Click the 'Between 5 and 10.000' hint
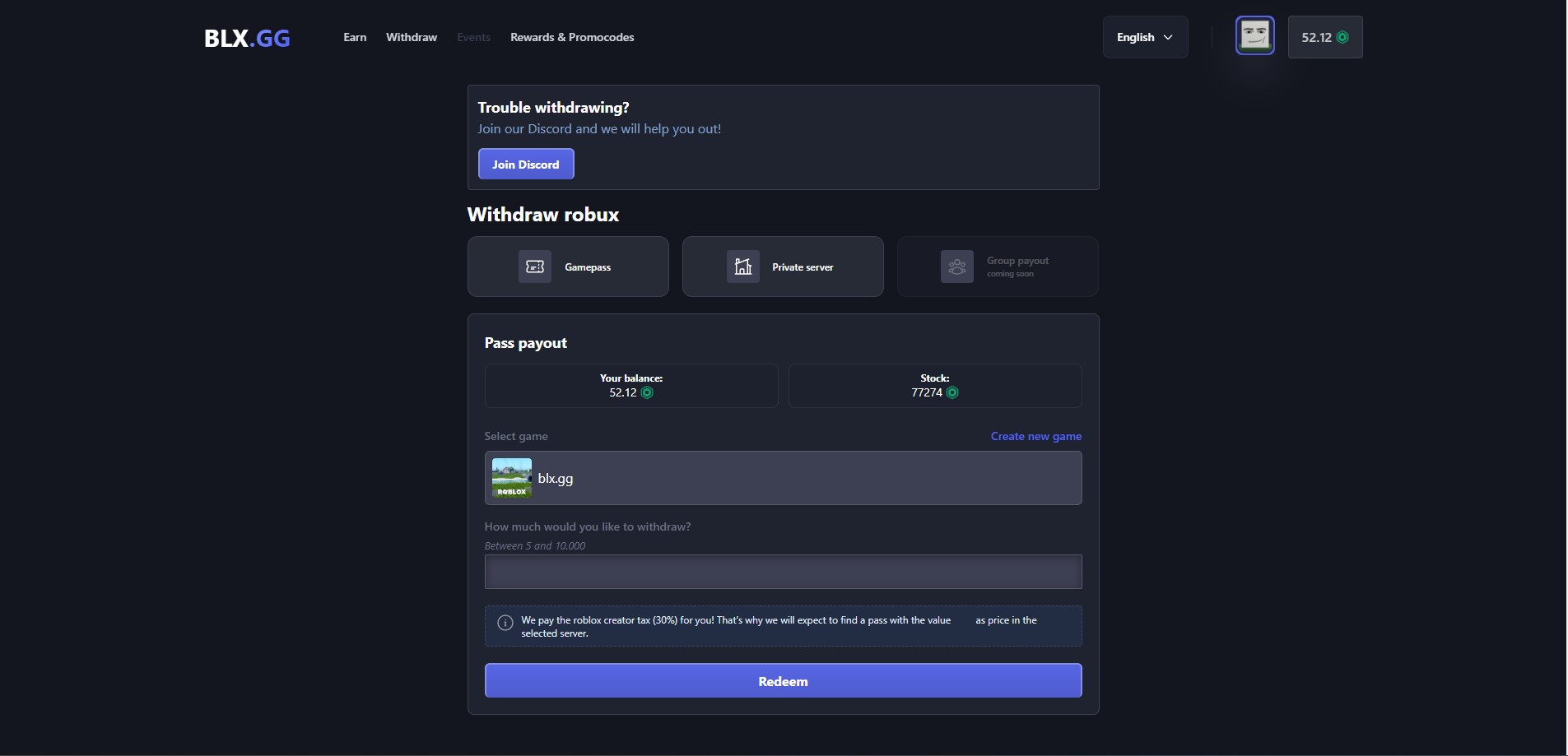1568x756 pixels. [x=535, y=545]
